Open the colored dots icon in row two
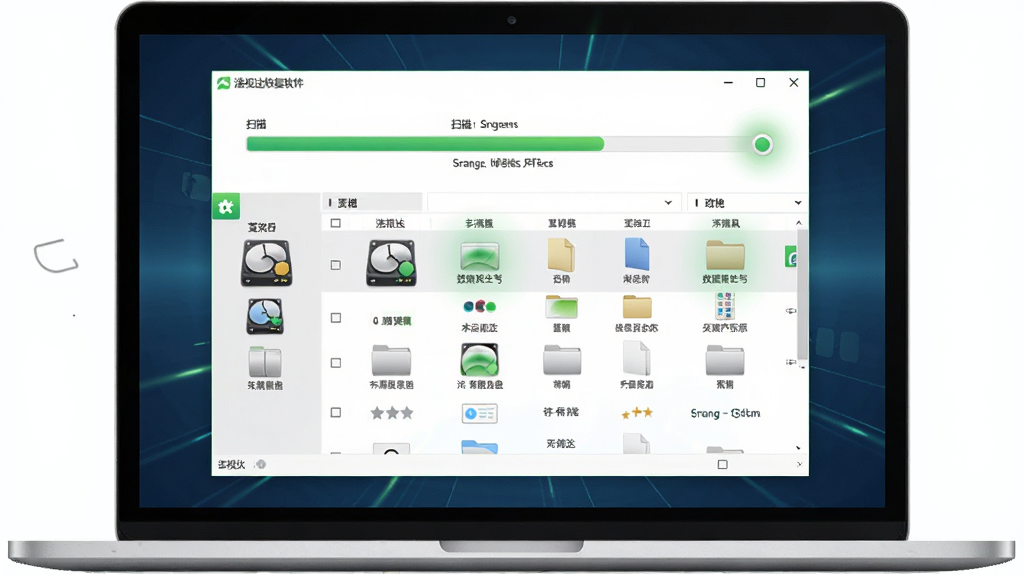1024x576 pixels. coord(479,306)
